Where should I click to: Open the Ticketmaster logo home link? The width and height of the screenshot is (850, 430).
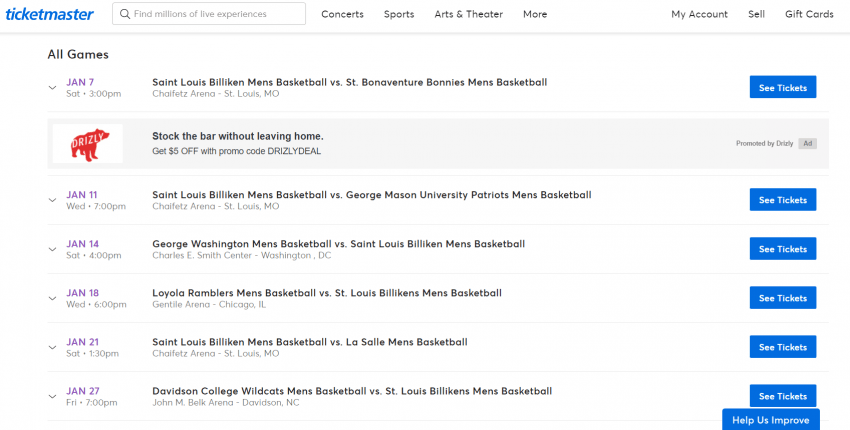click(49, 14)
